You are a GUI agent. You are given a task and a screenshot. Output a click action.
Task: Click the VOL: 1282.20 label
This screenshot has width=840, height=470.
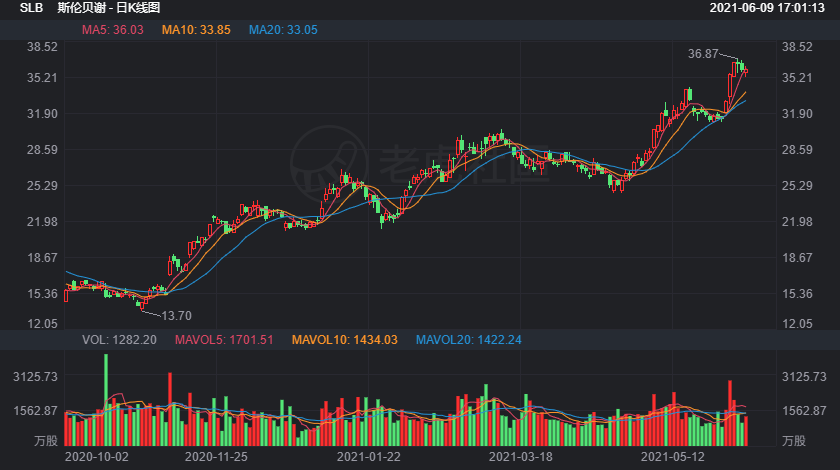[x=119, y=340]
